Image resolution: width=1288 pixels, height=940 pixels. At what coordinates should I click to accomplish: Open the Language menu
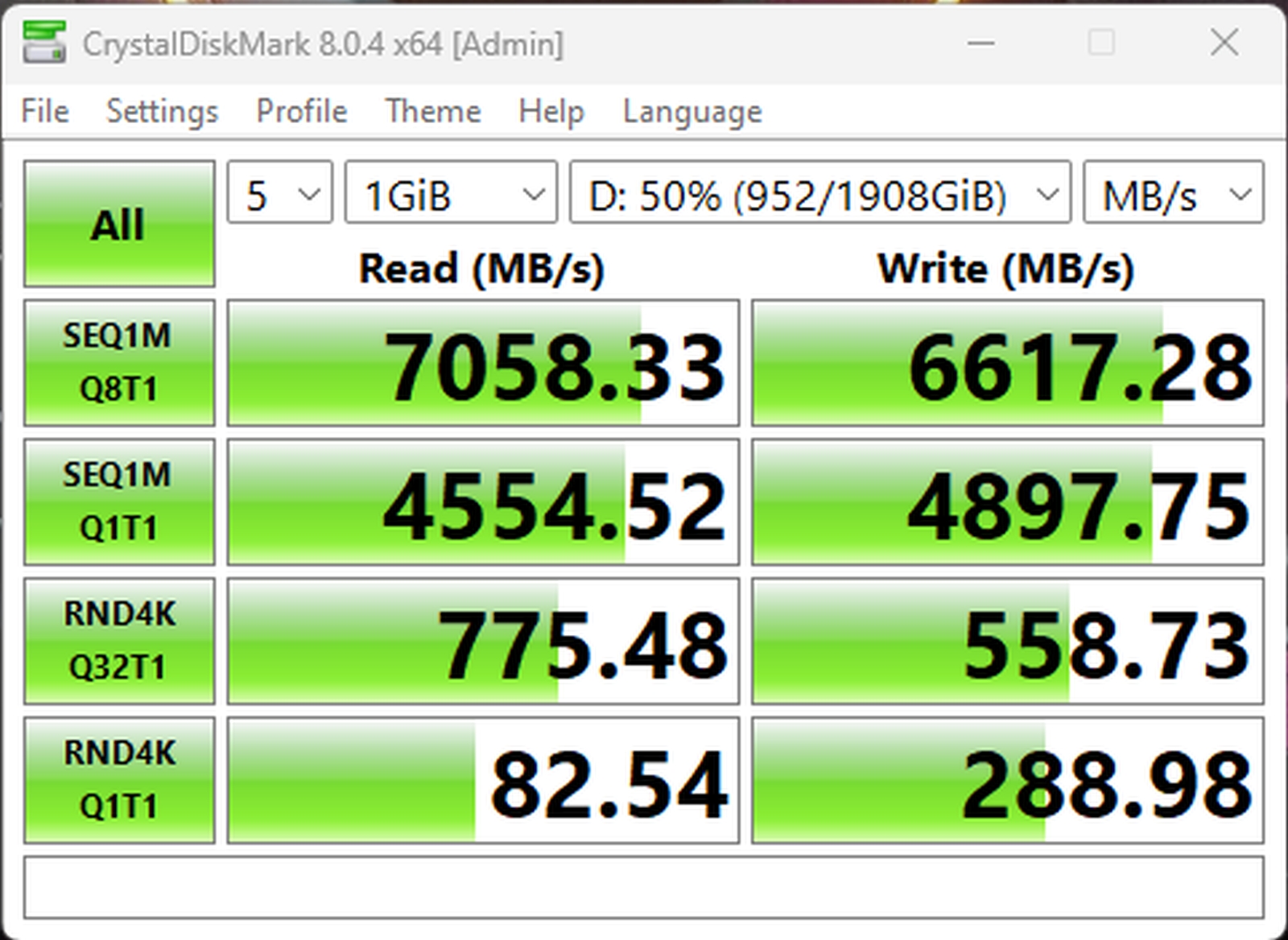[692, 111]
